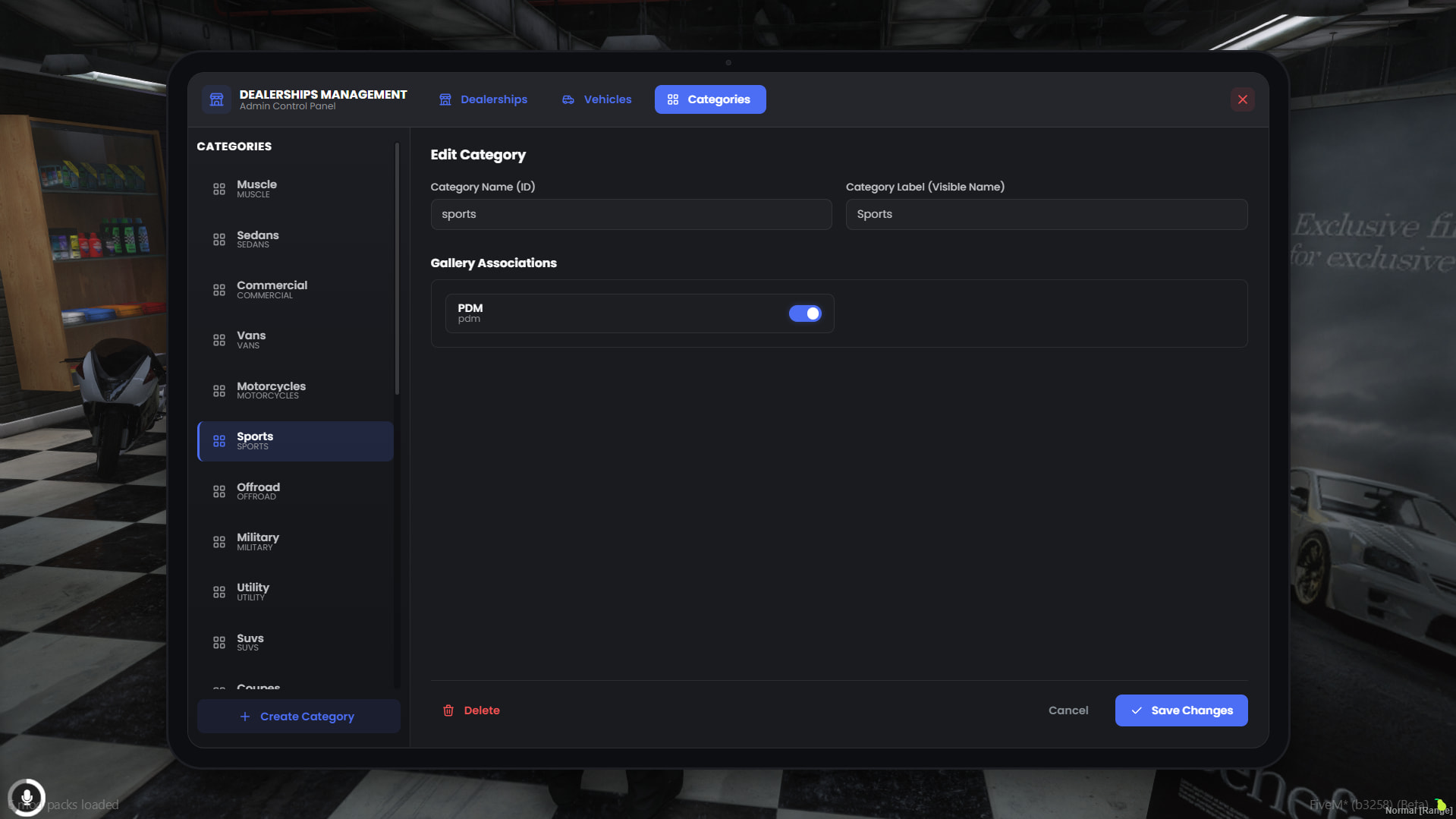Save Changes to the category
The height and width of the screenshot is (819, 1456).
click(x=1181, y=710)
